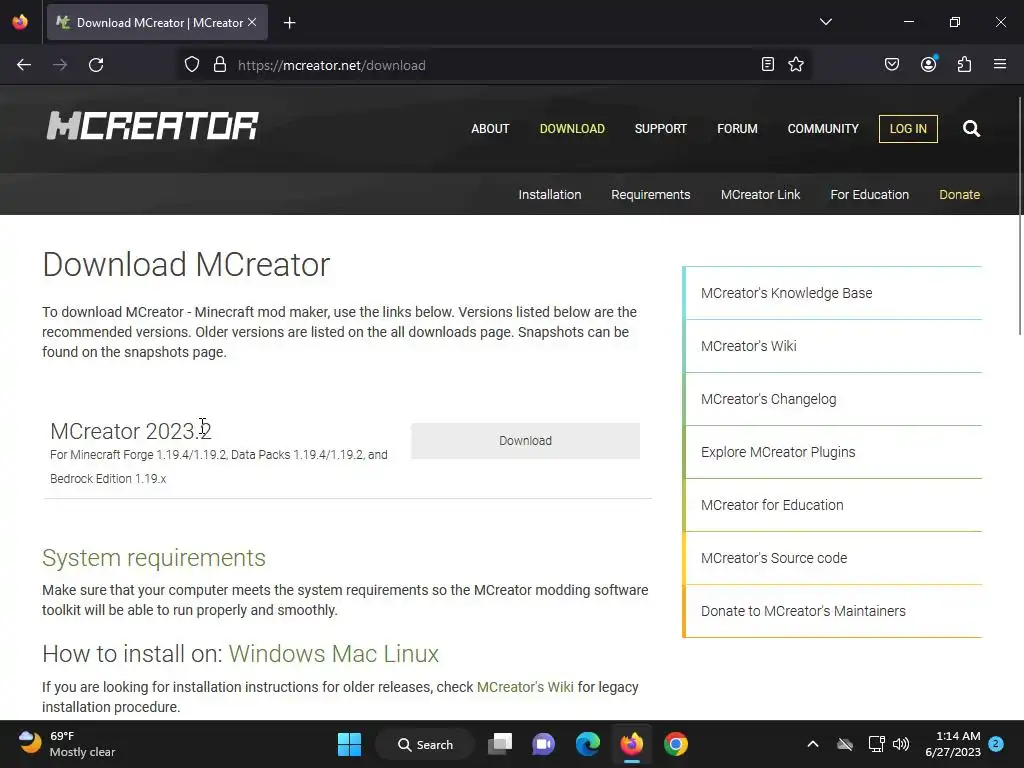Open MCreator's Knowledge Base link

coord(833,293)
